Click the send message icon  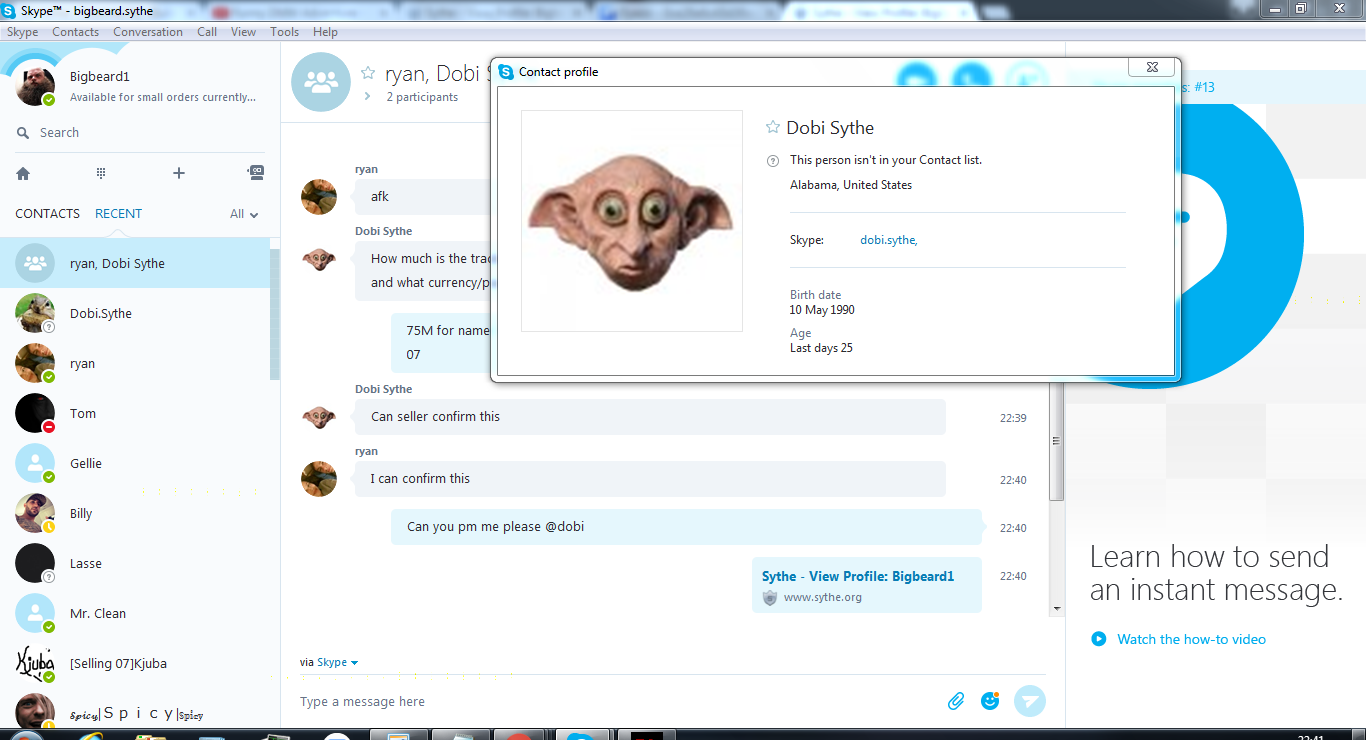pyautogui.click(x=1030, y=701)
